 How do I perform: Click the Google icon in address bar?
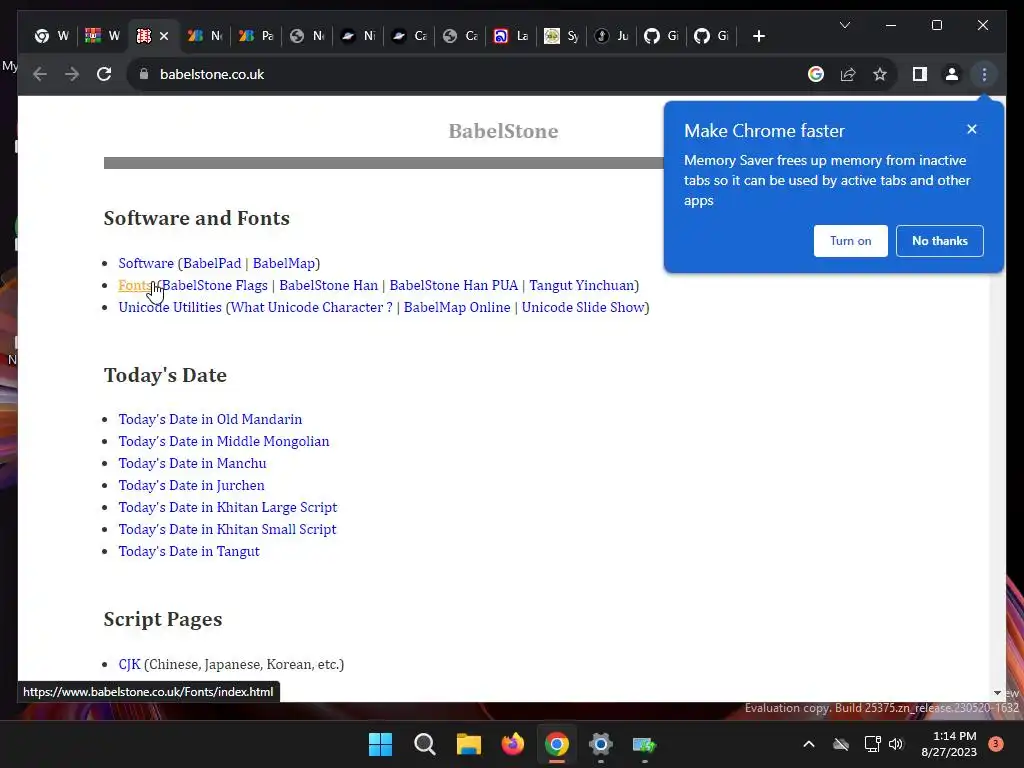(x=816, y=74)
